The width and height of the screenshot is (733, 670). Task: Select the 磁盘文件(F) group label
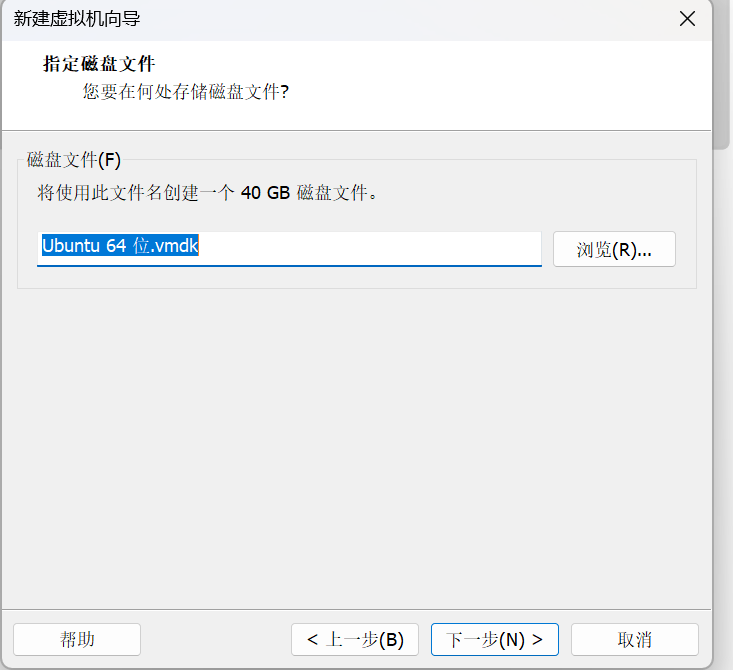[74, 160]
